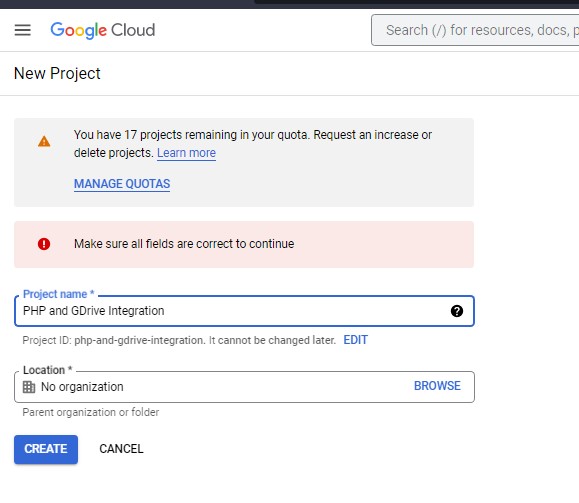Open the MANAGE QUOTAS link
The image size is (579, 503).
[122, 184]
